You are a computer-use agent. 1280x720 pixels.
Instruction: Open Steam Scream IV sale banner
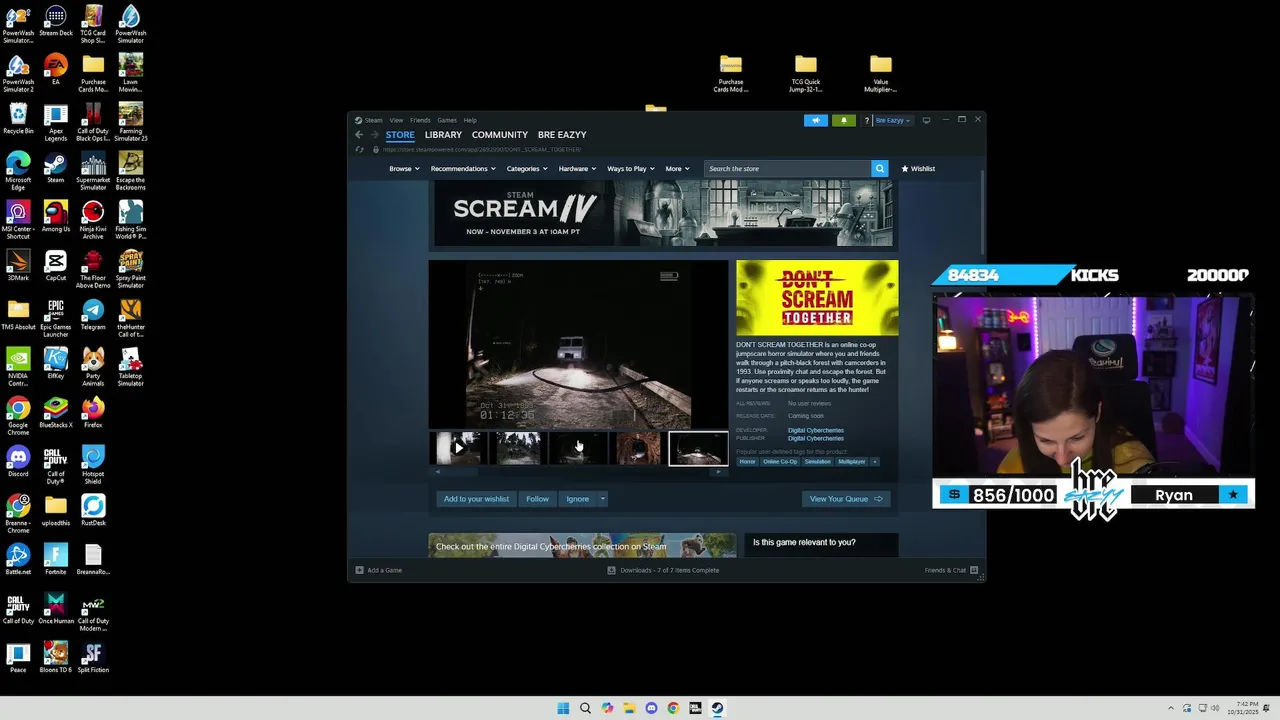click(x=663, y=214)
